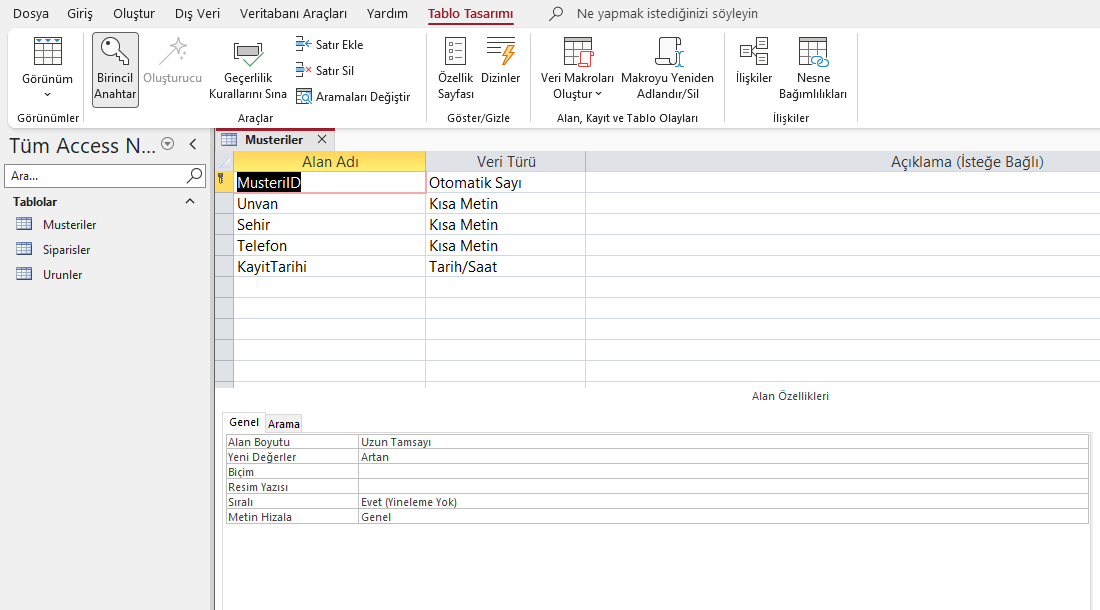The width and height of the screenshot is (1100, 610).
Task: Collapse the Tablolar group
Action: [189, 201]
